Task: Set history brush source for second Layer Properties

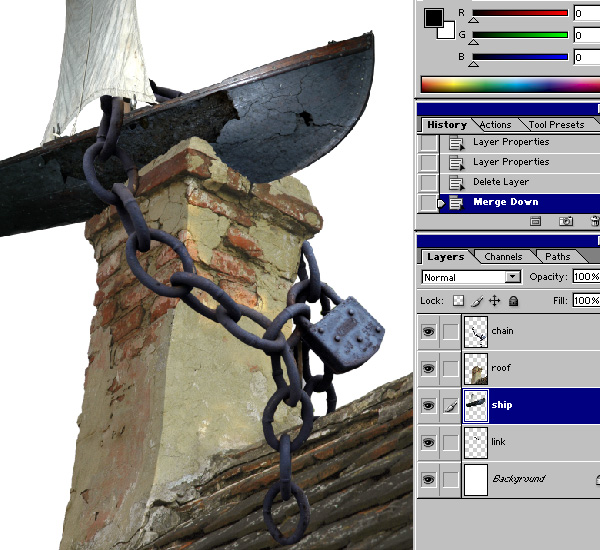Action: (x=428, y=163)
